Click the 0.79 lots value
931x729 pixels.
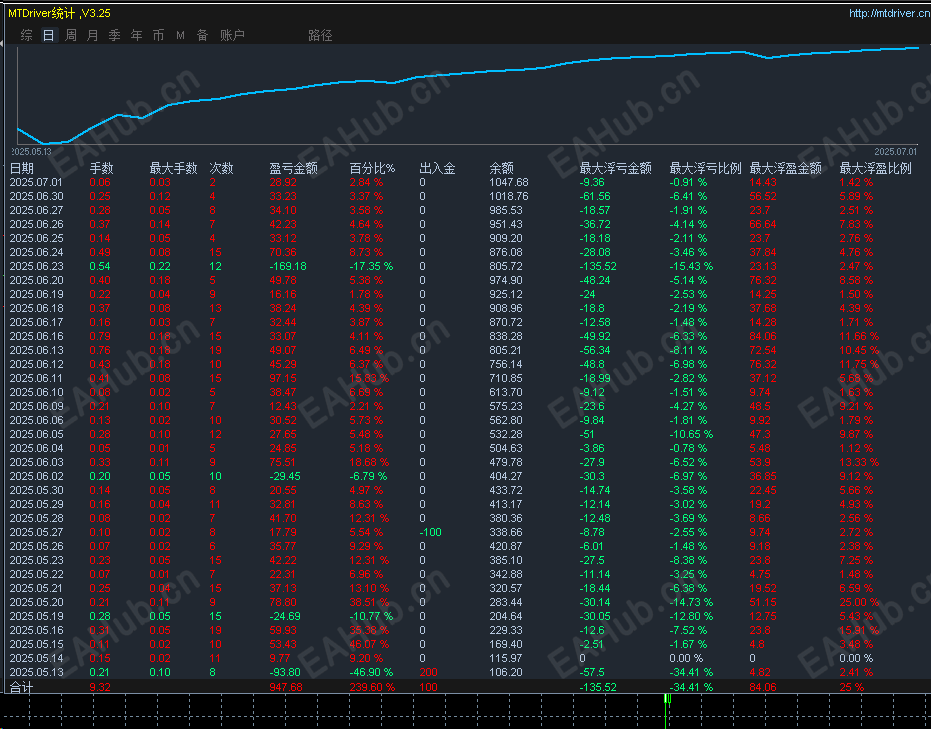point(100,337)
